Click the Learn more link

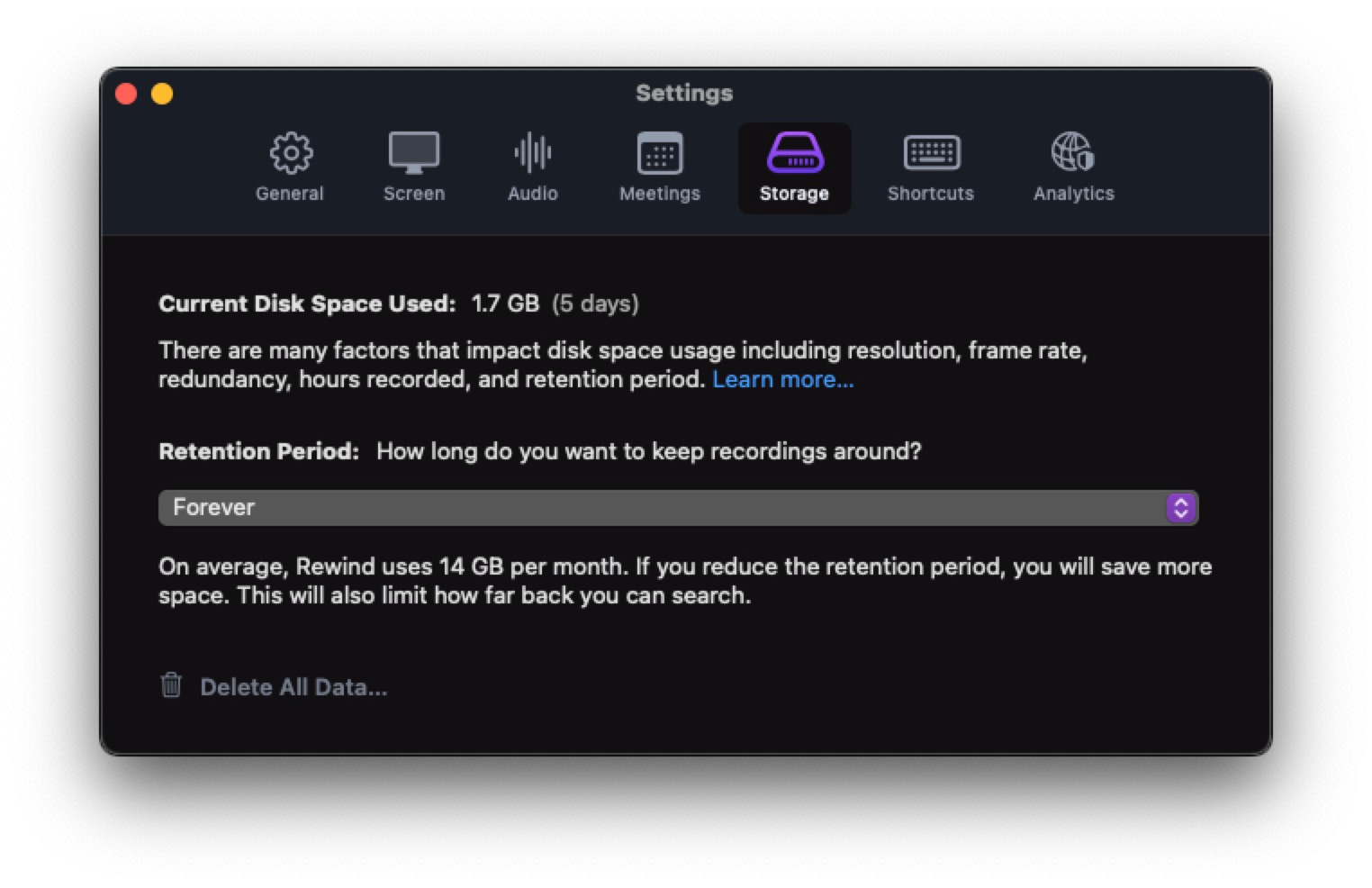782,379
